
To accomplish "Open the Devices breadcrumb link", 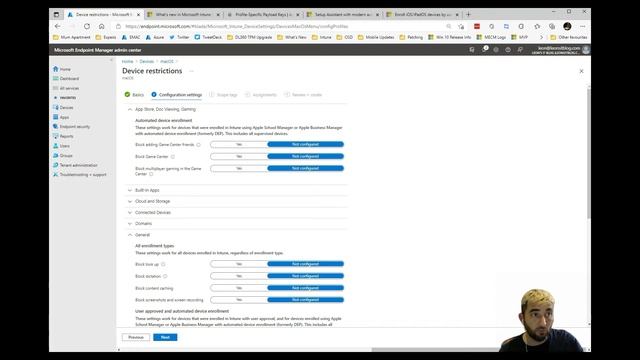I will point(147,61).
